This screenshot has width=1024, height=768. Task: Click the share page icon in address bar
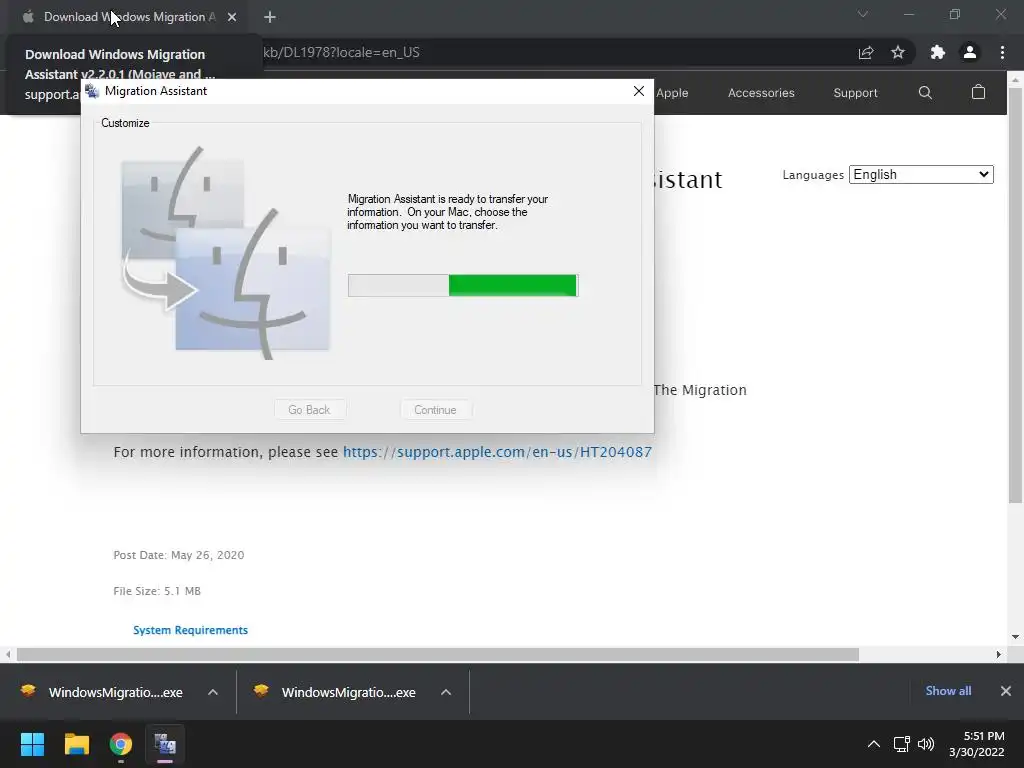866,53
